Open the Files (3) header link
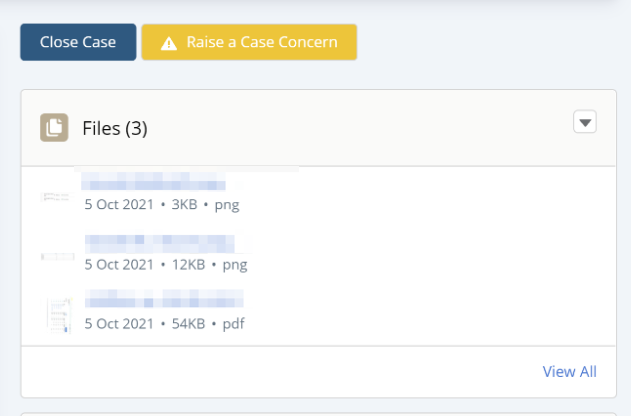This screenshot has width=631, height=416. click(x=115, y=128)
